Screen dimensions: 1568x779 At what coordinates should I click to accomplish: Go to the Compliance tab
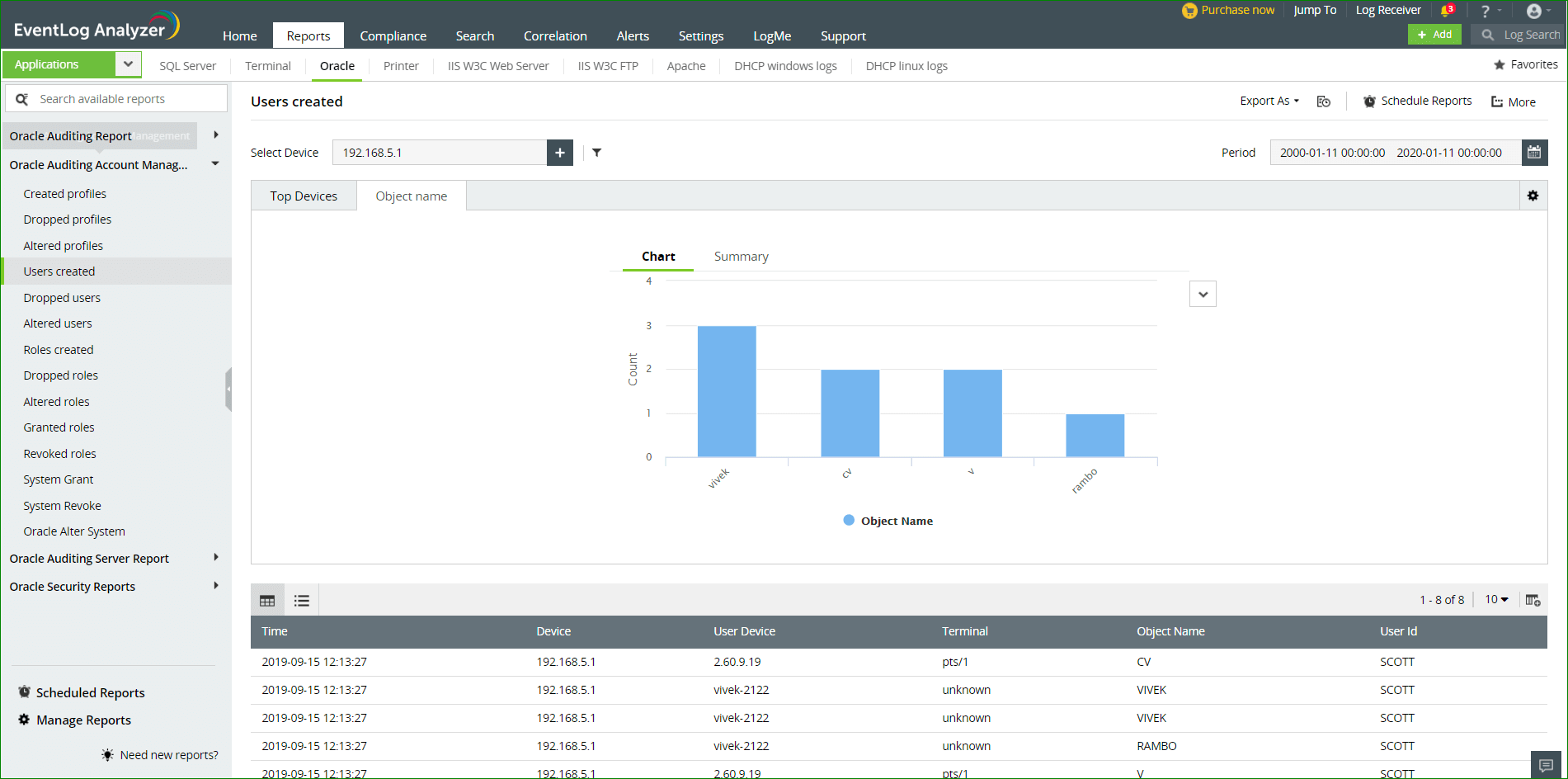(393, 35)
